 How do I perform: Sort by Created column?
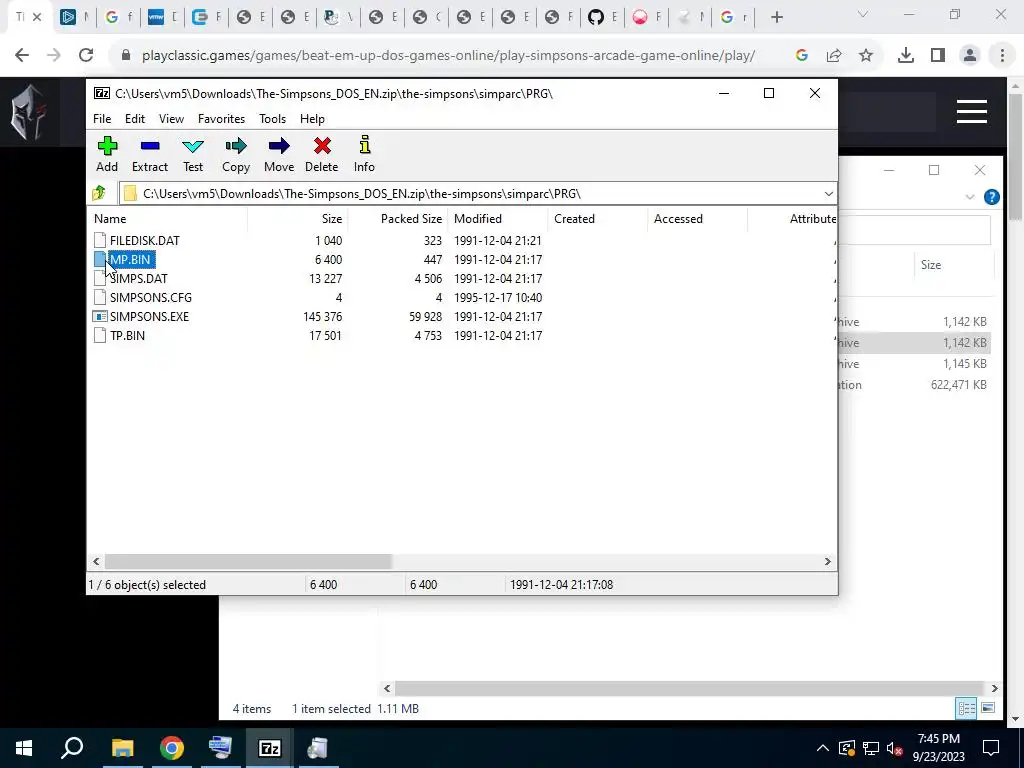598,219
